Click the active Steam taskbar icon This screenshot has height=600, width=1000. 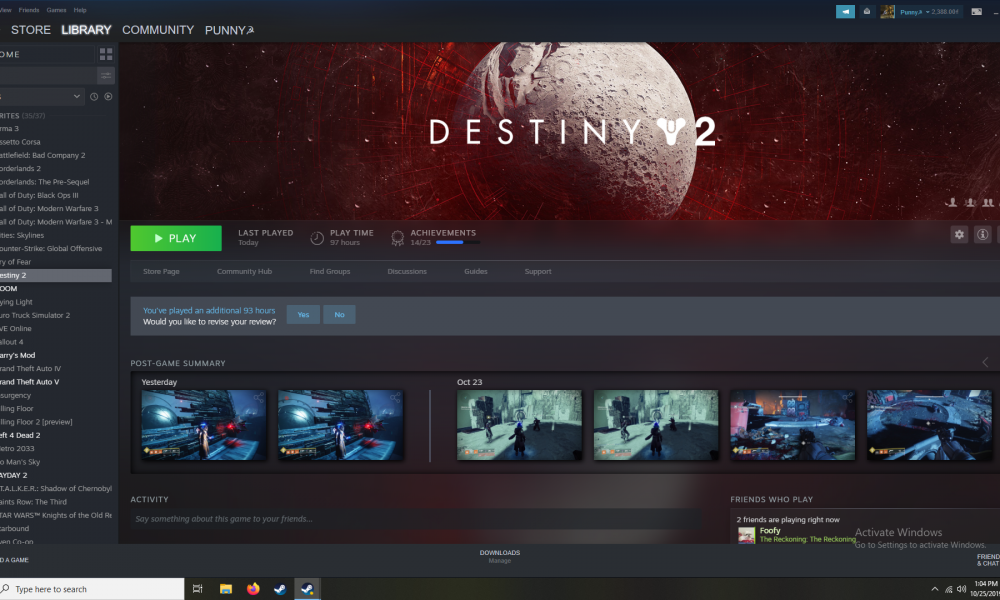coord(307,589)
